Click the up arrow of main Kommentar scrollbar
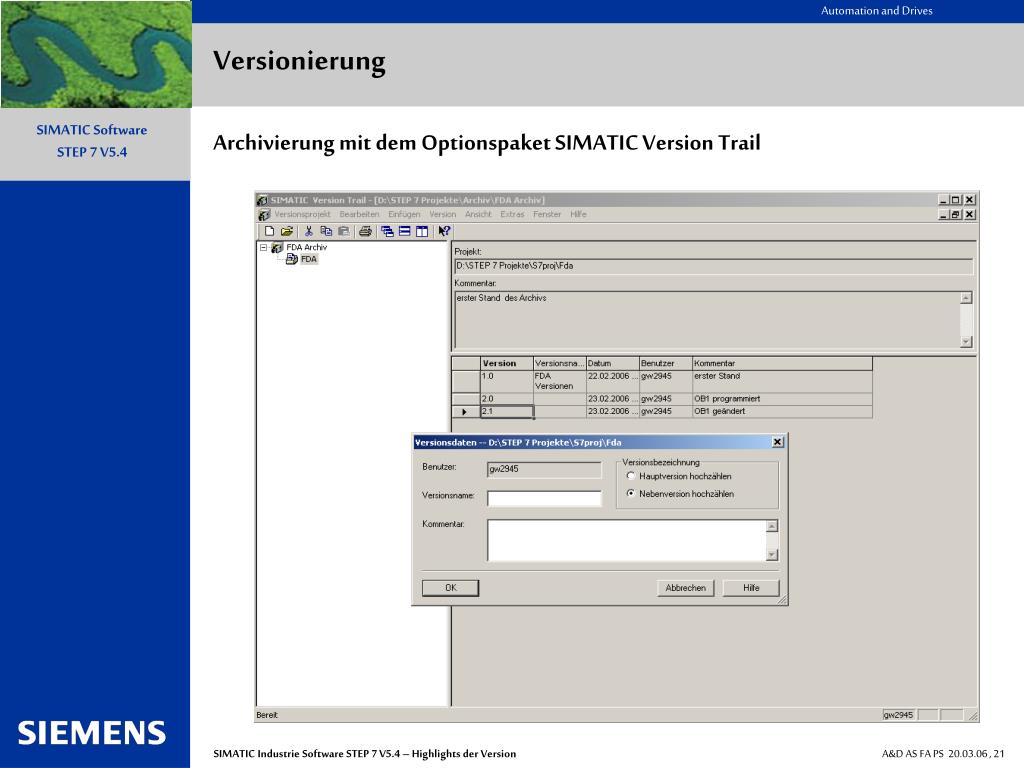 [x=967, y=298]
